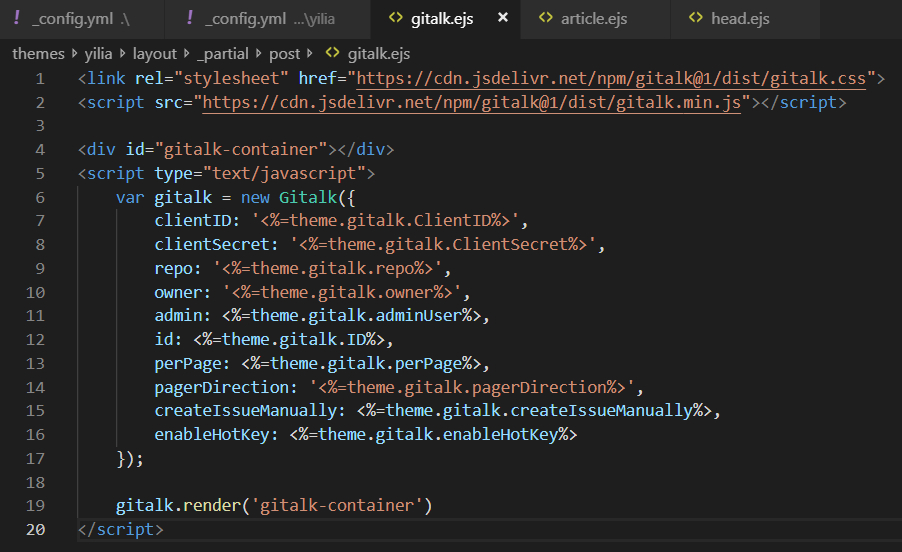The width and height of the screenshot is (902, 552).
Task: Click the head.ejs file type icon
Action: click(x=695, y=18)
